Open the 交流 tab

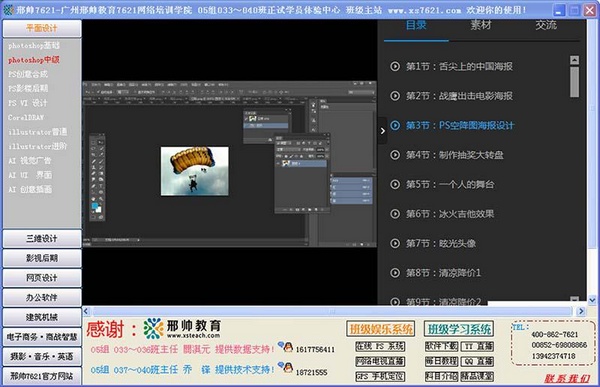(x=546, y=25)
